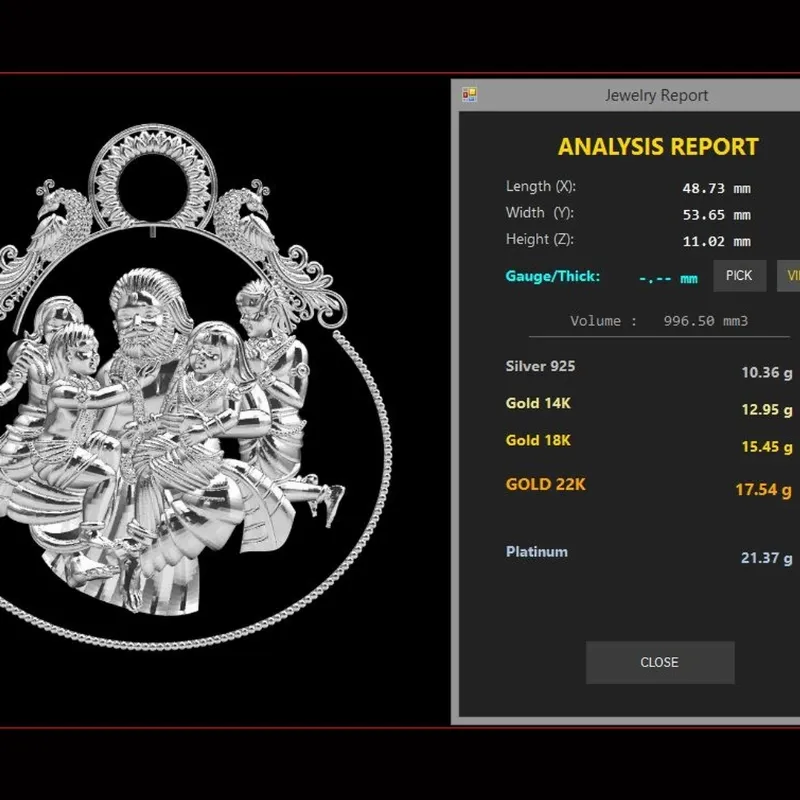The image size is (800, 800).
Task: Click the Volume 996.50 mm3 readout
Action: (659, 321)
